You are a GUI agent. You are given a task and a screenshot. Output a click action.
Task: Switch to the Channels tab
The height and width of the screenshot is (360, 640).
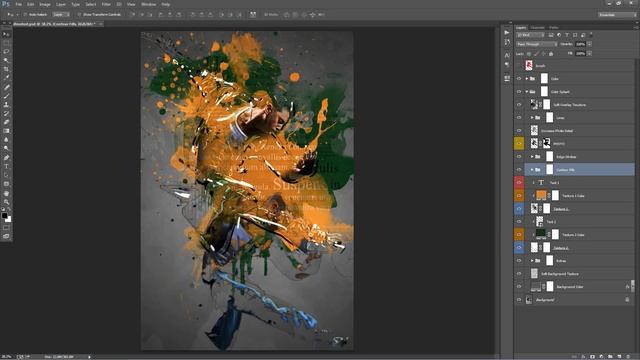point(538,28)
